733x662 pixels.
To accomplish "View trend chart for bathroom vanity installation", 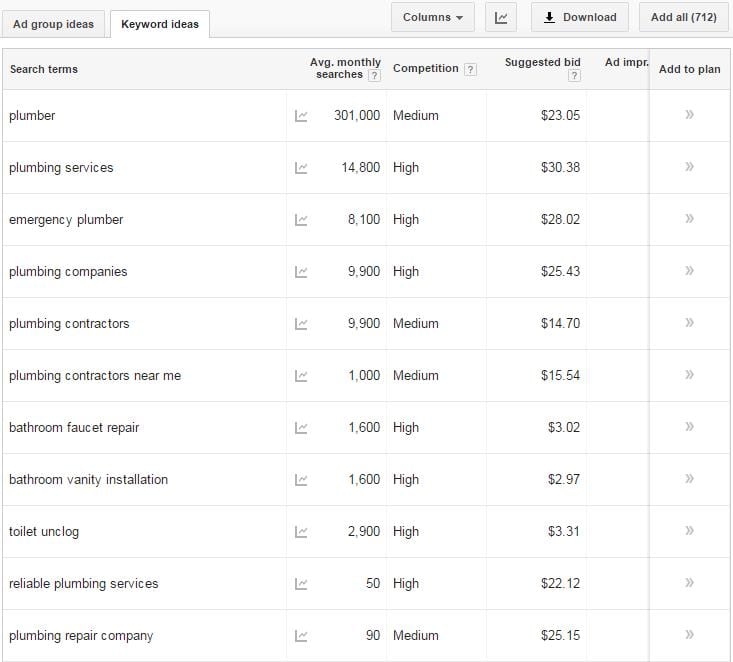I will (x=301, y=480).
